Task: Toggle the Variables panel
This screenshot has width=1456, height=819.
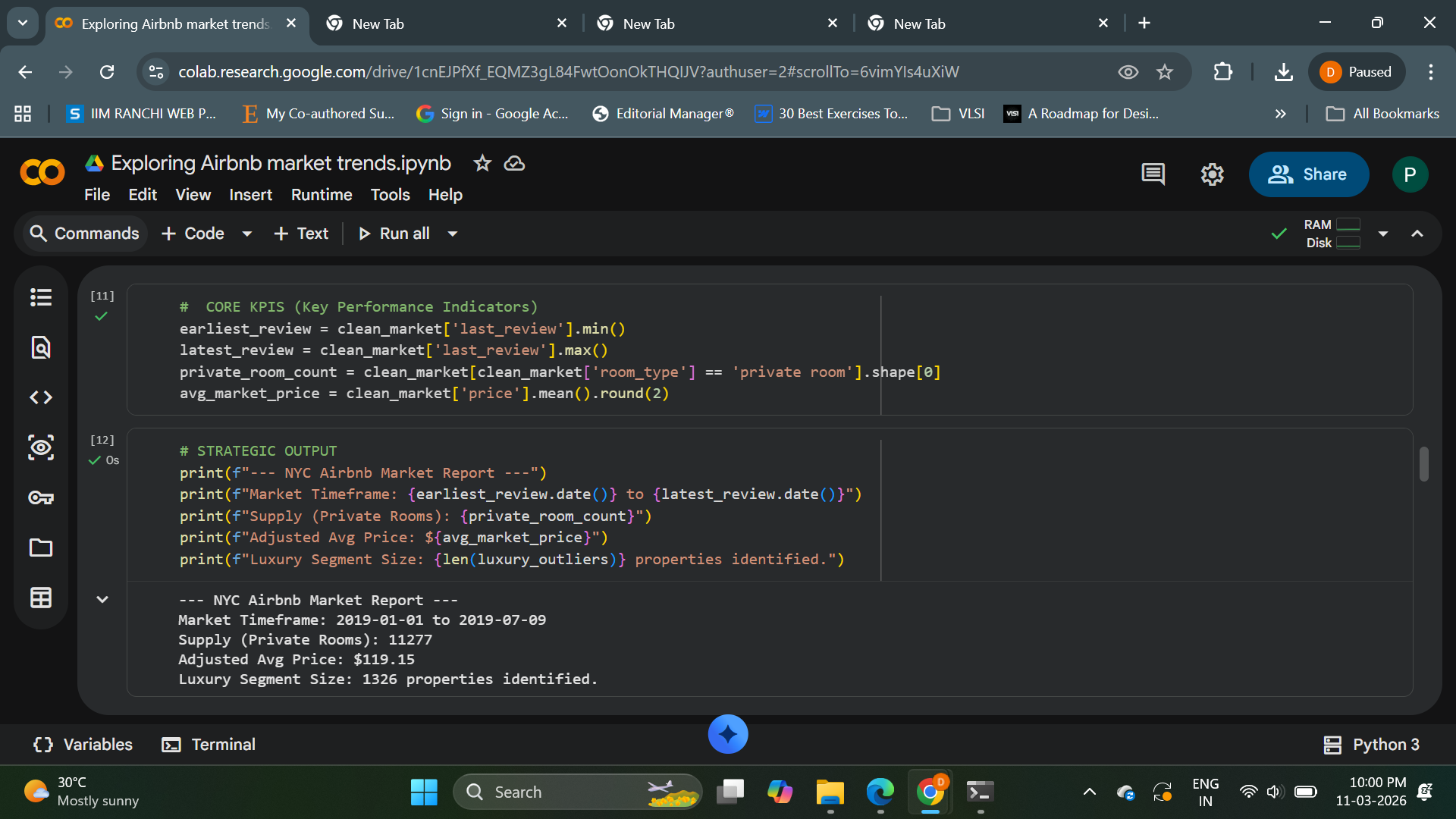Action: pyautogui.click(x=83, y=745)
